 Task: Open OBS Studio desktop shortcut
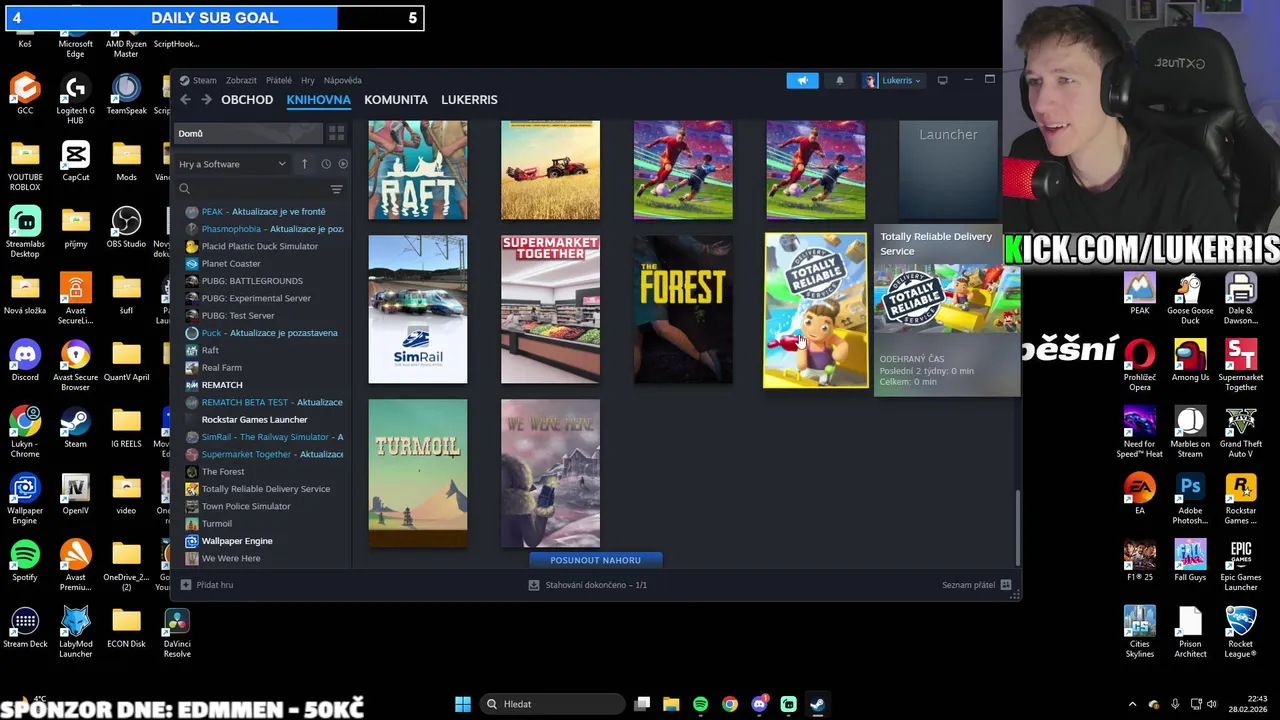(x=126, y=227)
